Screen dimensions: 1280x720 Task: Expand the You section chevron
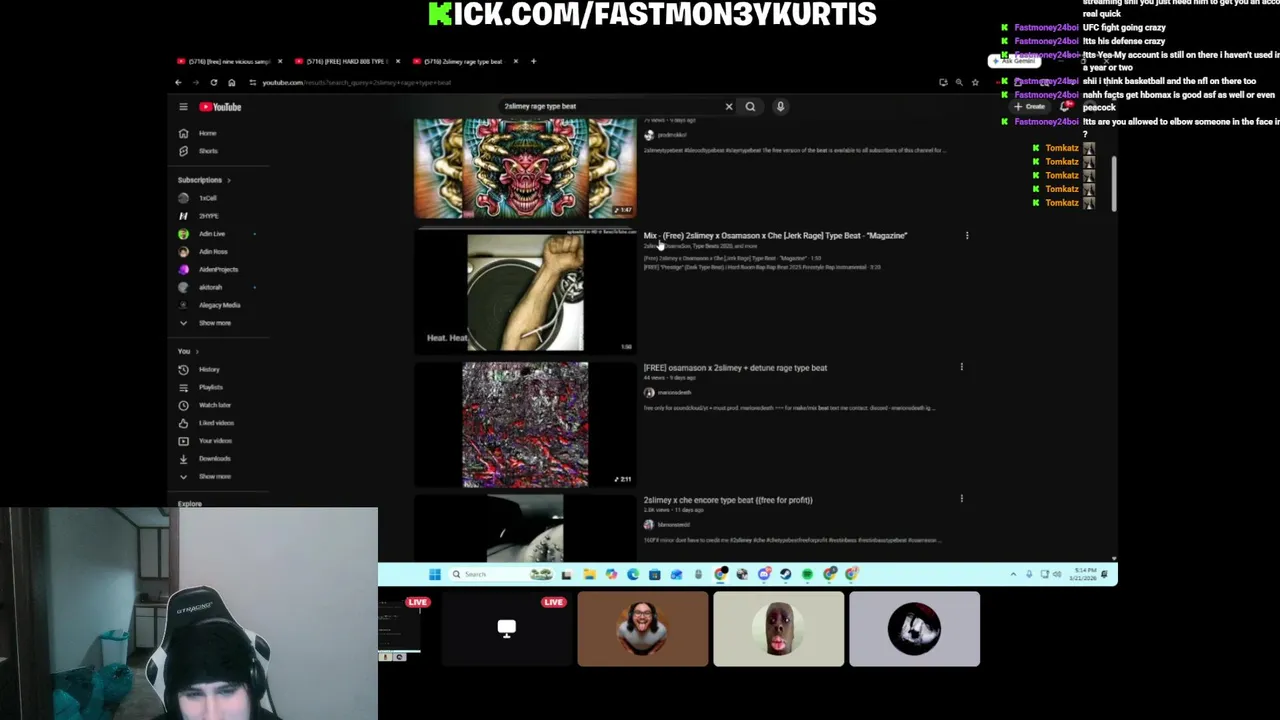tap(196, 352)
